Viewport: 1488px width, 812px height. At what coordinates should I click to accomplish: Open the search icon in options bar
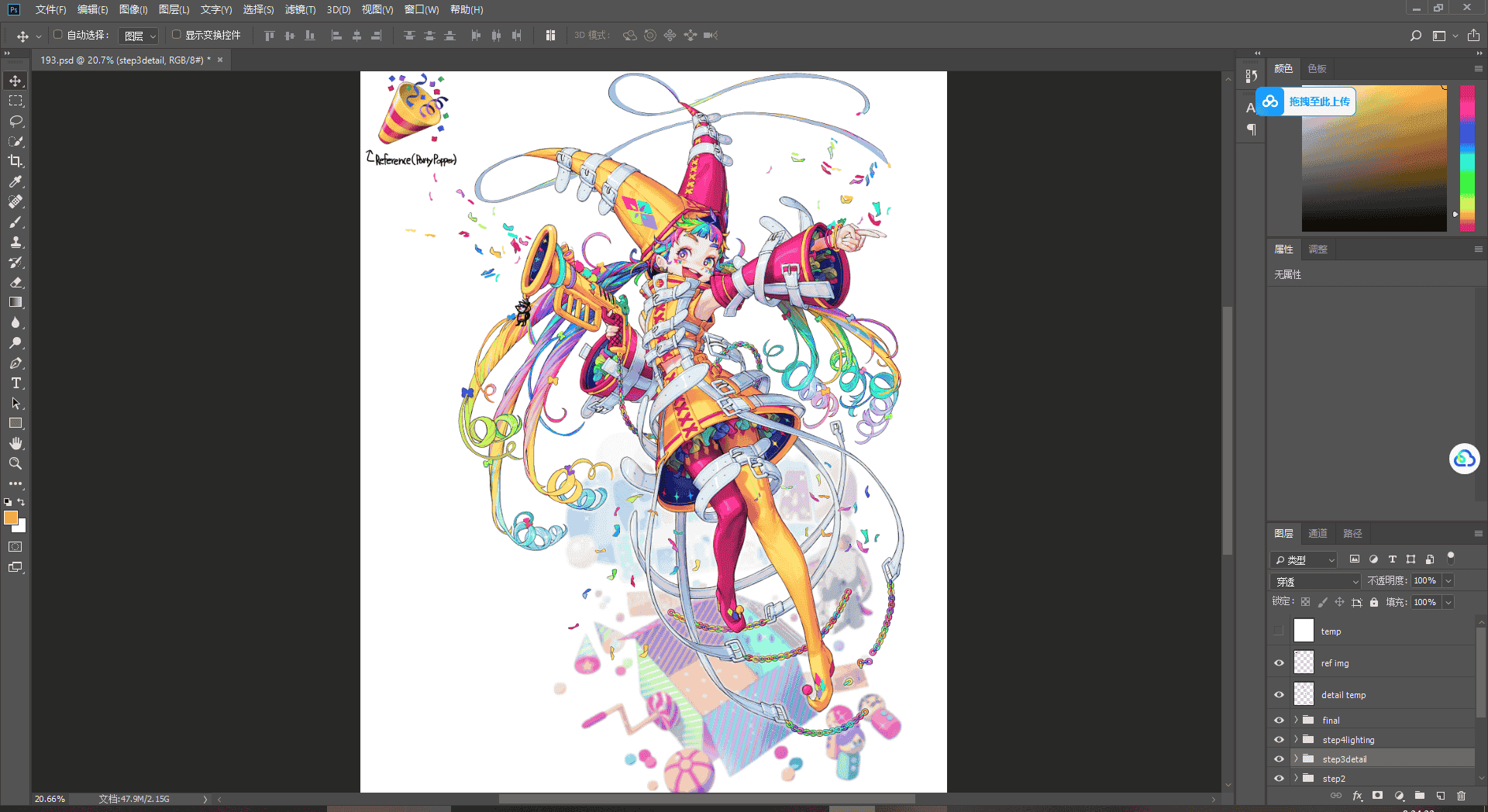point(1416,36)
